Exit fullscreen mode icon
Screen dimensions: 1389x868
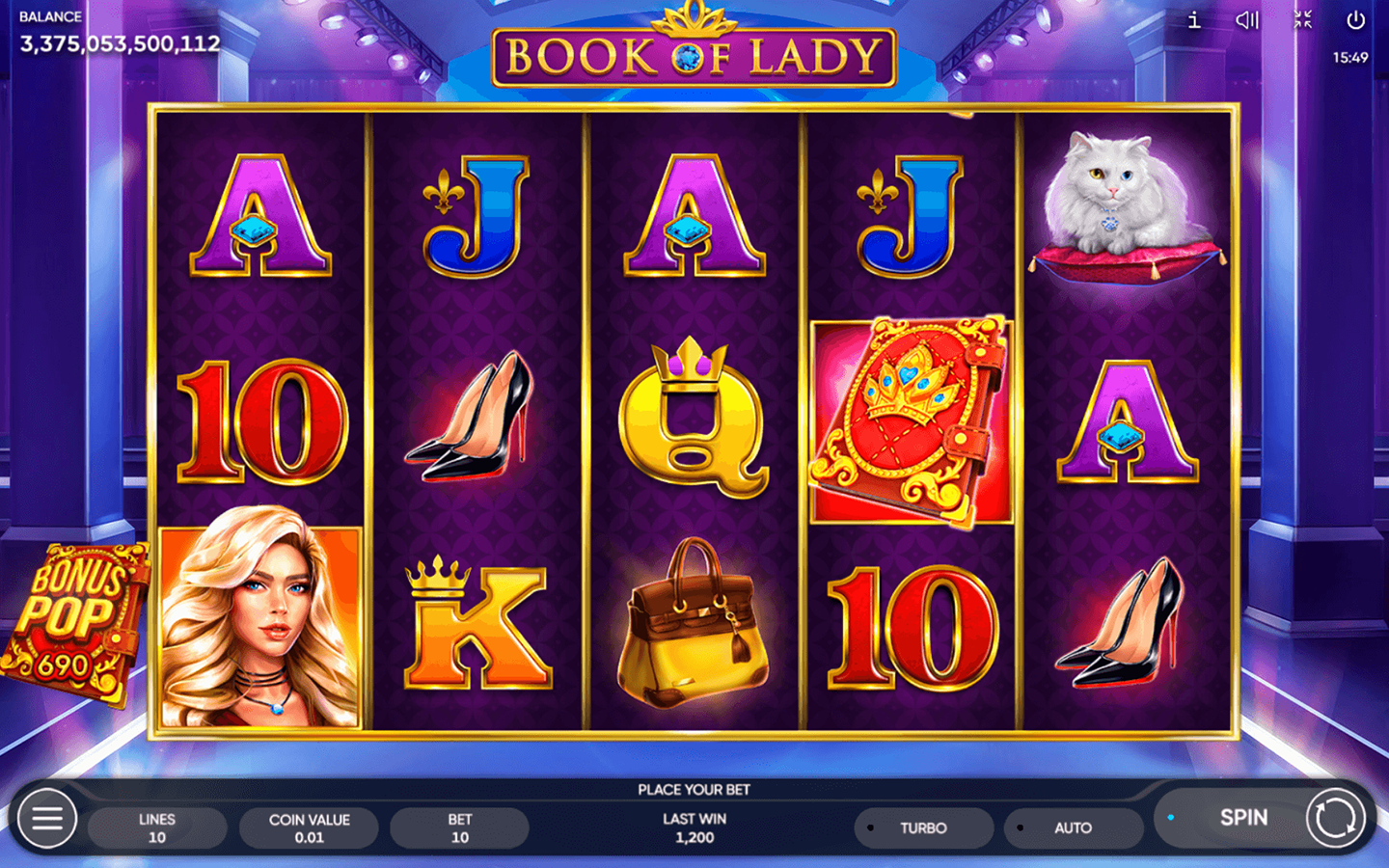(1302, 19)
